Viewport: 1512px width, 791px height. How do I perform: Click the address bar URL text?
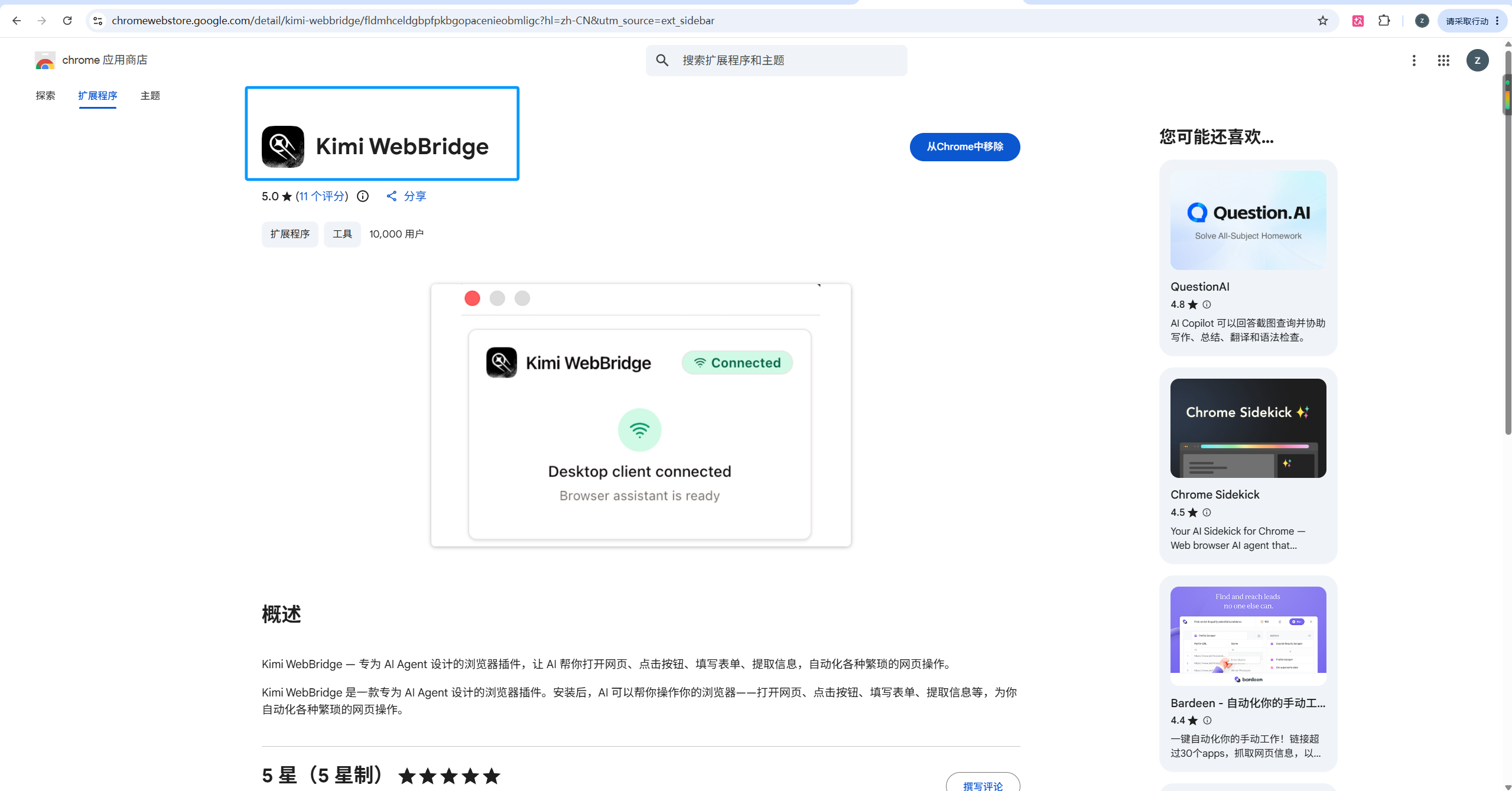pos(413,21)
